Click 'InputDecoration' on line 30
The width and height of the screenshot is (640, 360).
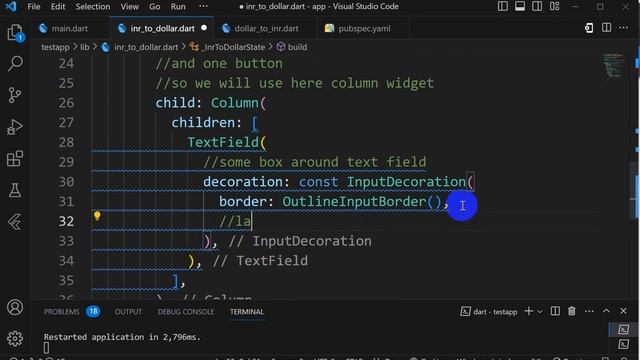(406, 182)
